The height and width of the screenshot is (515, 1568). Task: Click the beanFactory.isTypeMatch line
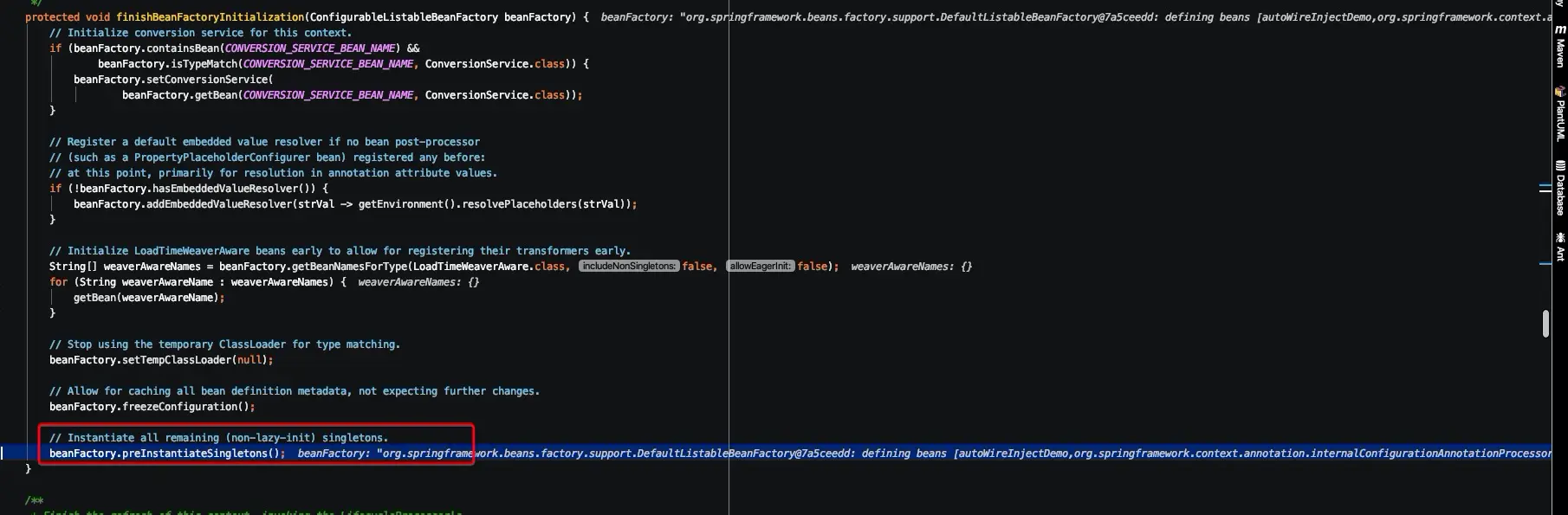click(x=343, y=63)
